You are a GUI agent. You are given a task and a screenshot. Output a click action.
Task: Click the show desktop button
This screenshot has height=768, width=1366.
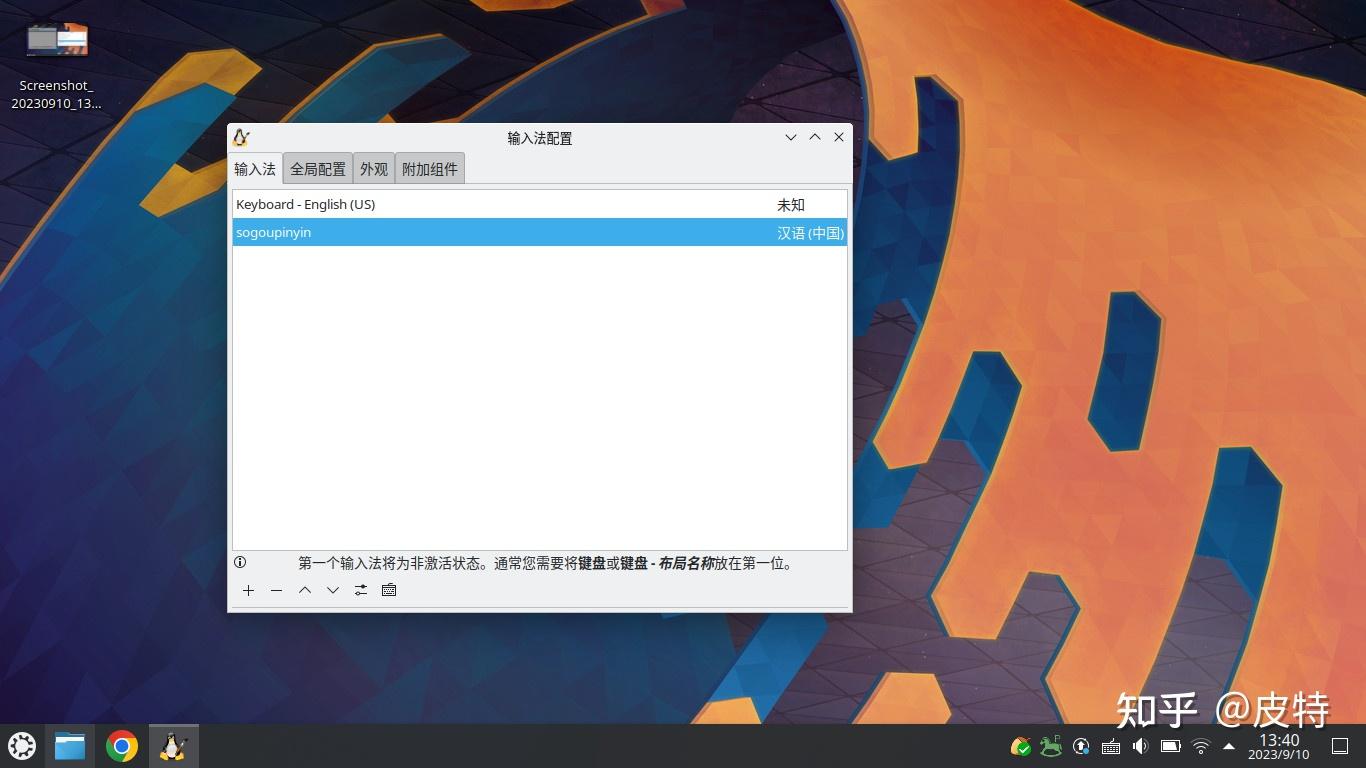point(1340,746)
